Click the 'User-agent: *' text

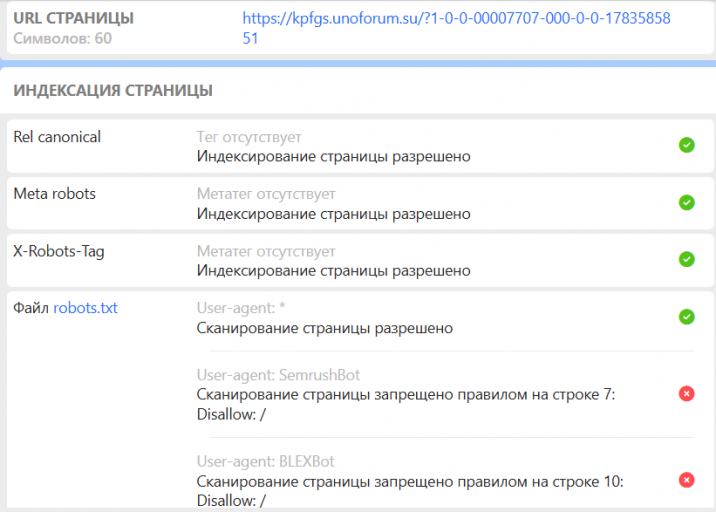241,308
